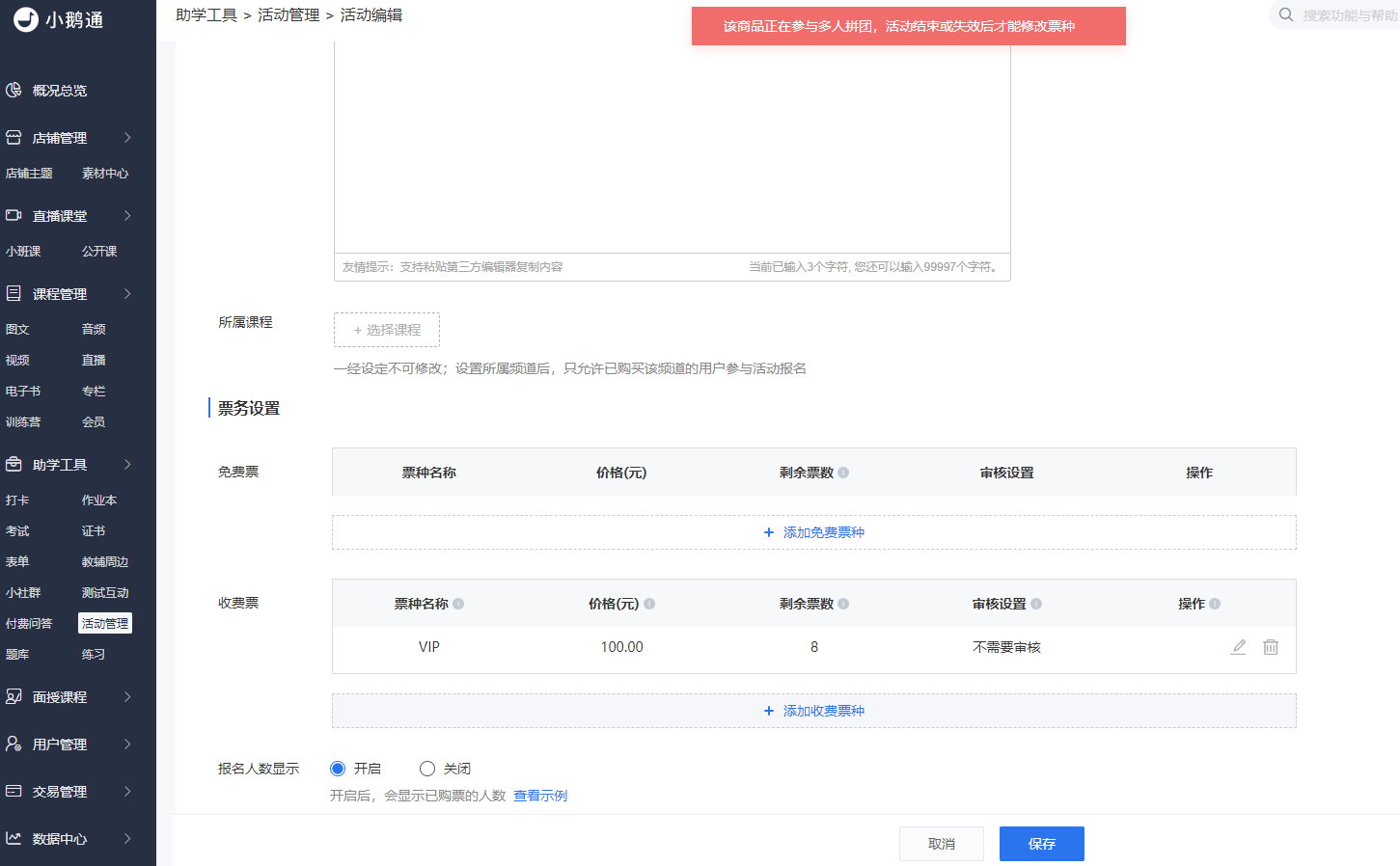
Task: Click the 选择课程 button
Action: point(387,330)
